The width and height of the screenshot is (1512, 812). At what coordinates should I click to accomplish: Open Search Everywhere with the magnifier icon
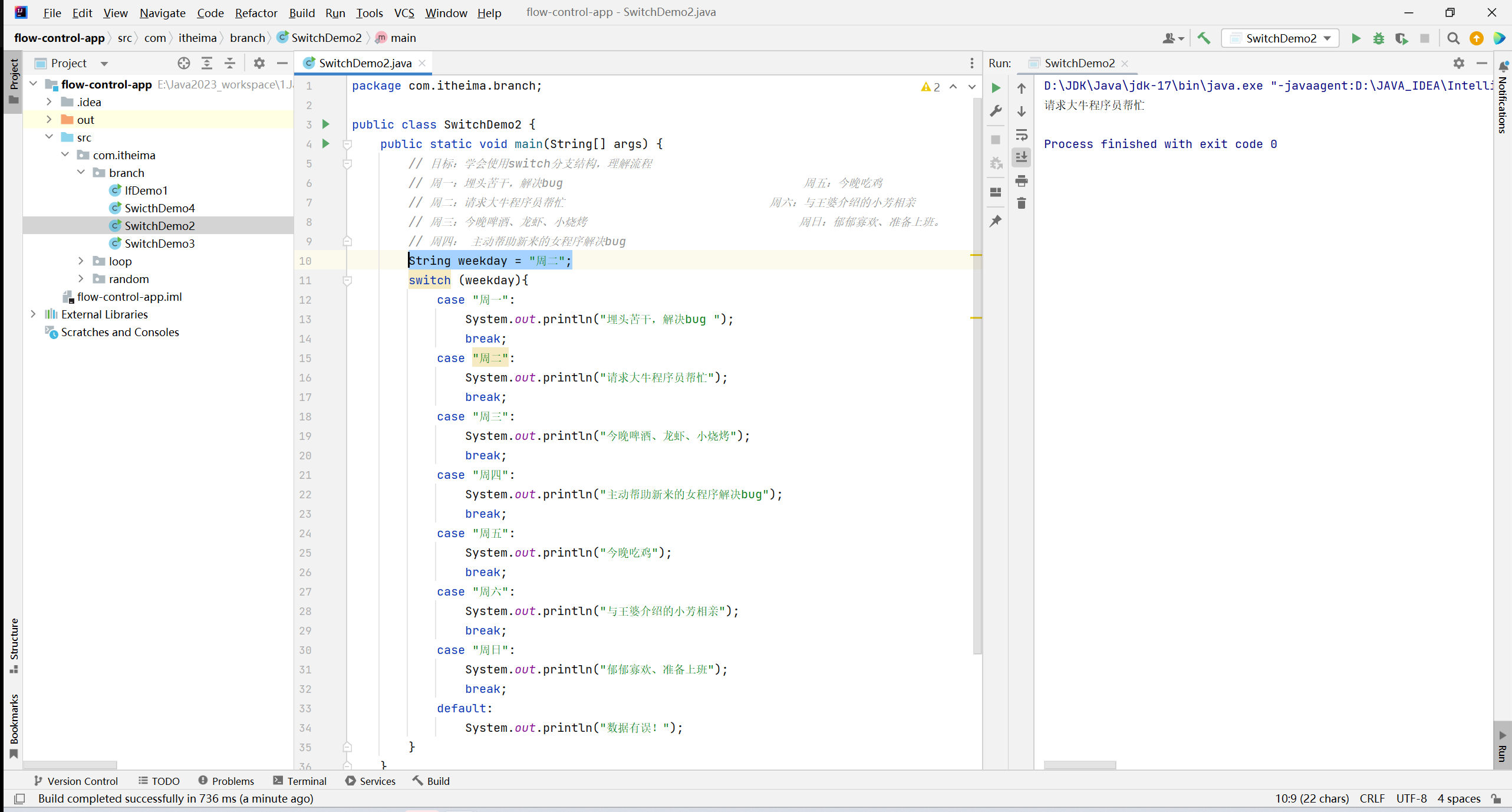click(x=1453, y=38)
